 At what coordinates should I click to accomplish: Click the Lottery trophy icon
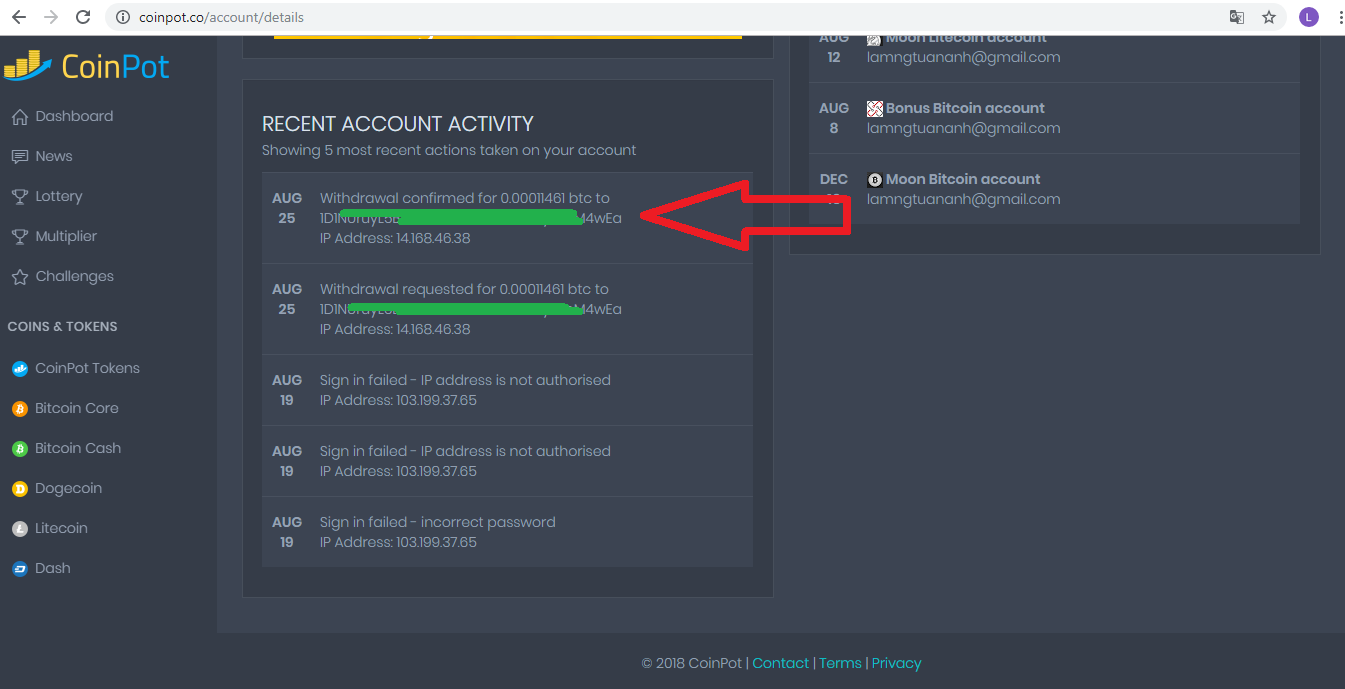(19, 197)
